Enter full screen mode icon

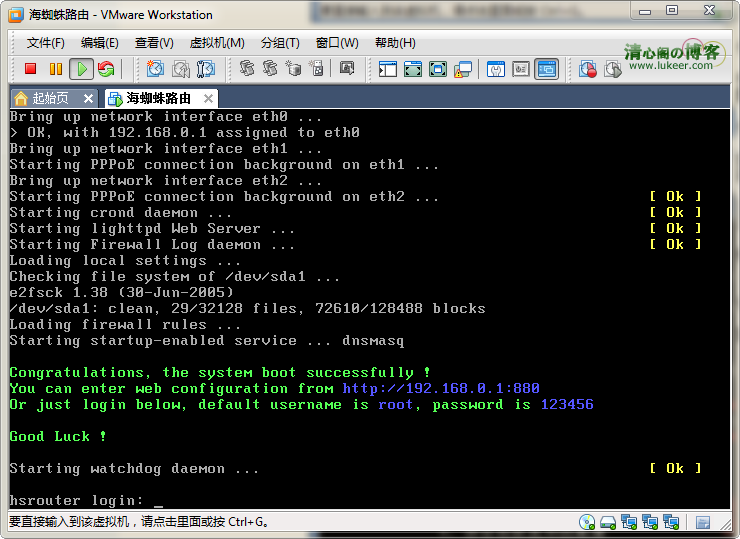click(x=438, y=69)
